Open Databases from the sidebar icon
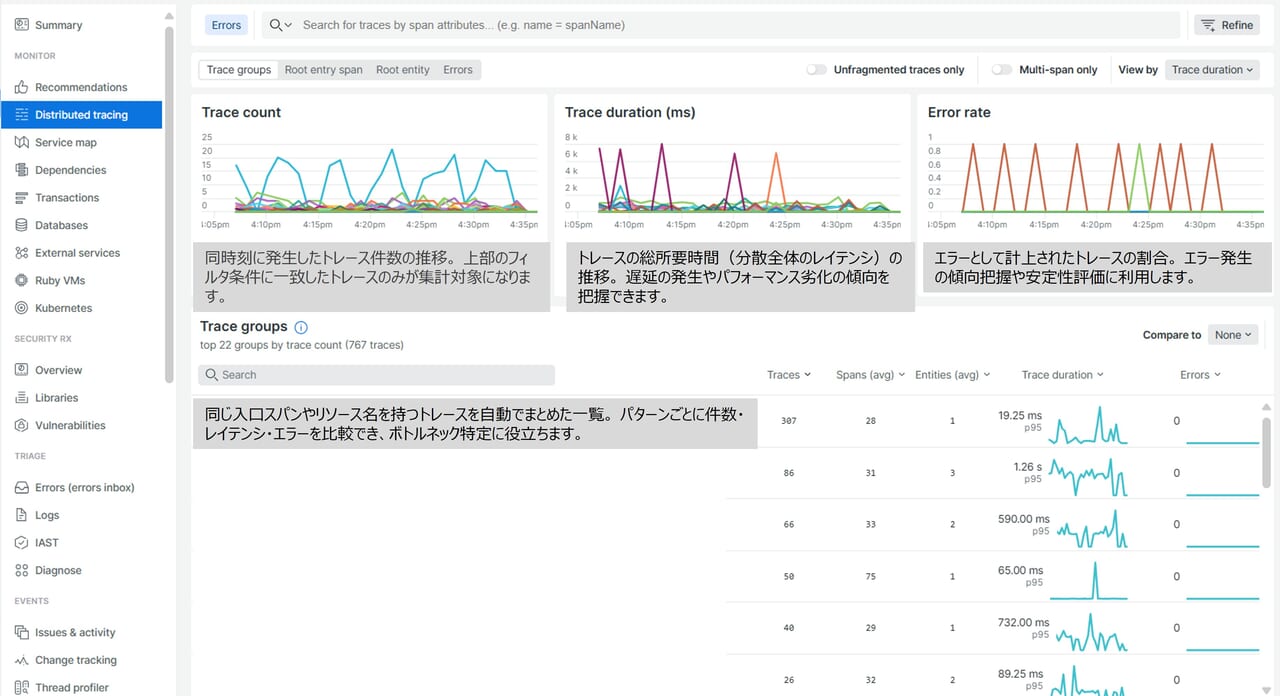This screenshot has width=1280, height=696. point(22,226)
